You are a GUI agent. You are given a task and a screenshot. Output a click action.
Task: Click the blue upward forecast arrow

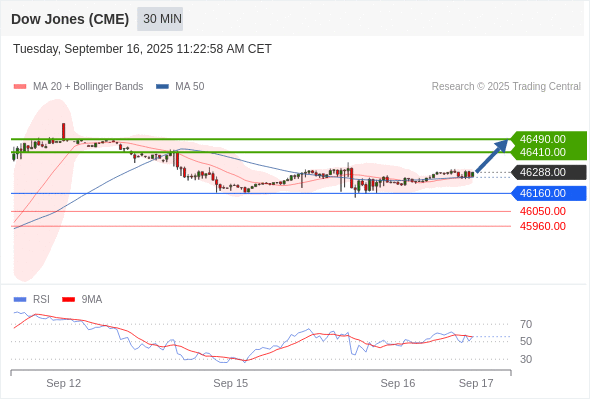(x=492, y=156)
